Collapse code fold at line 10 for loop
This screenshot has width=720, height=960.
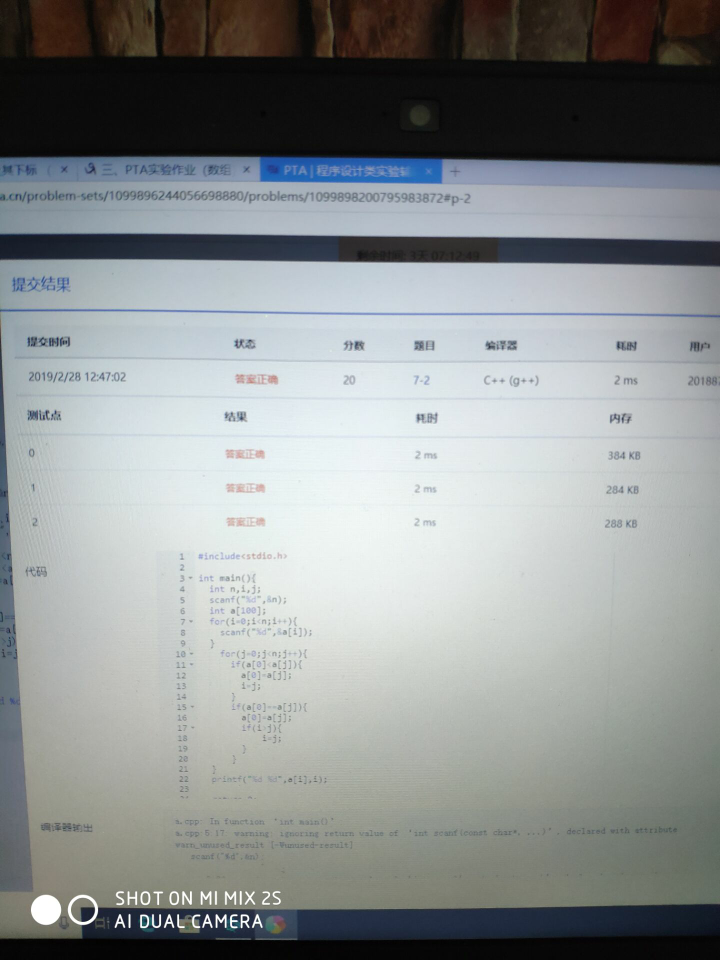tap(191, 654)
